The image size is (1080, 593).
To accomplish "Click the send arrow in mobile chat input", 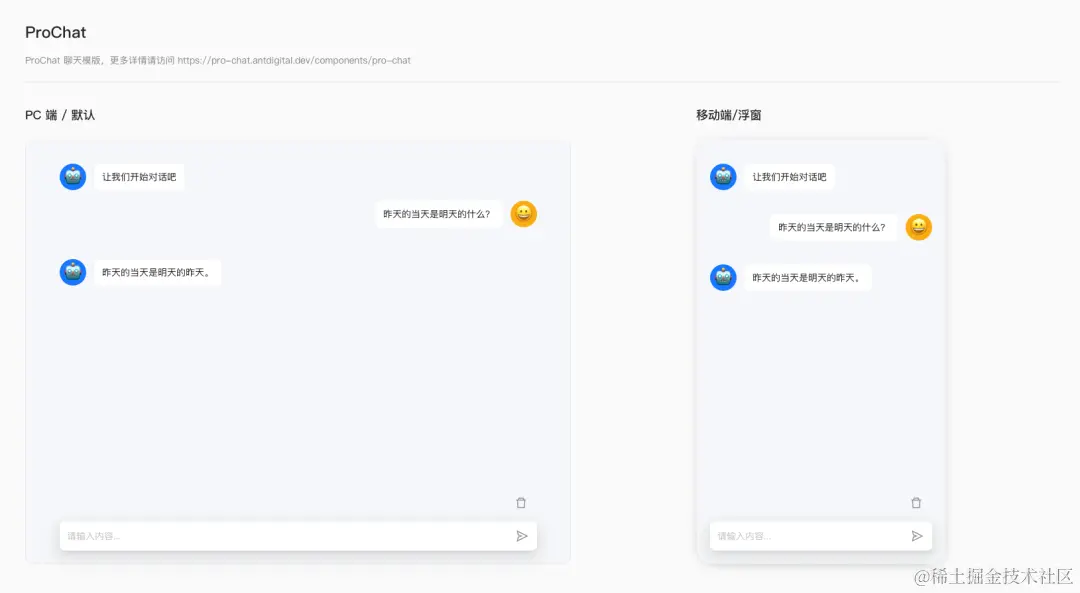I will (917, 536).
